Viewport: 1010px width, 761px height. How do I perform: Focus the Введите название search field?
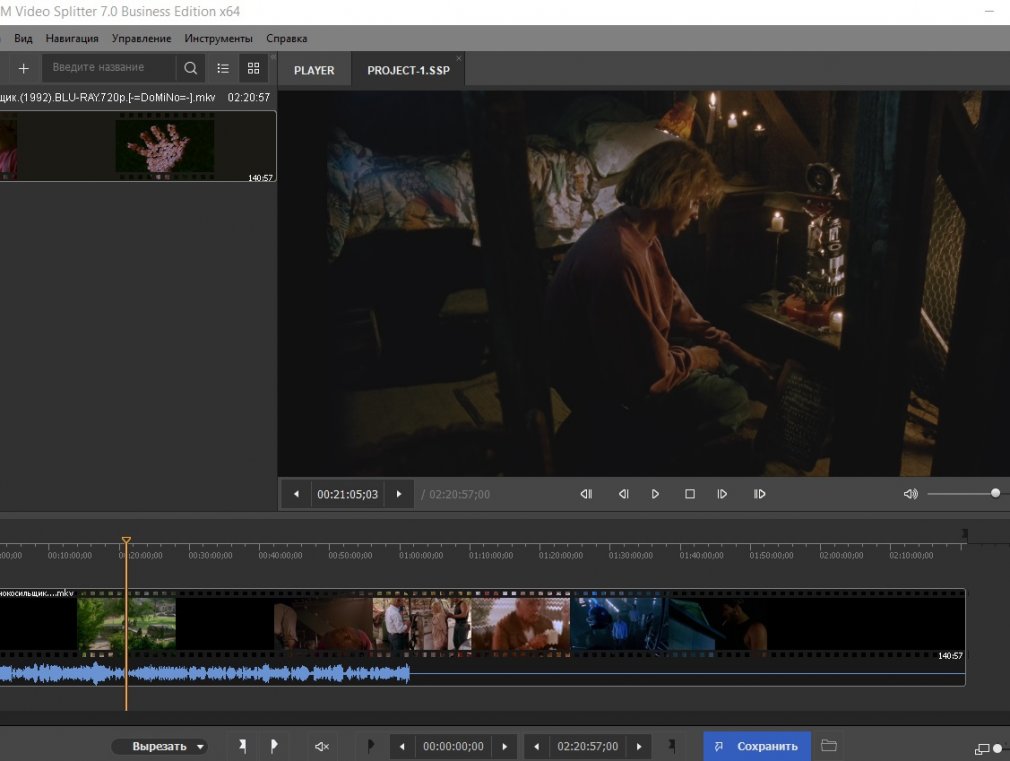click(x=108, y=68)
